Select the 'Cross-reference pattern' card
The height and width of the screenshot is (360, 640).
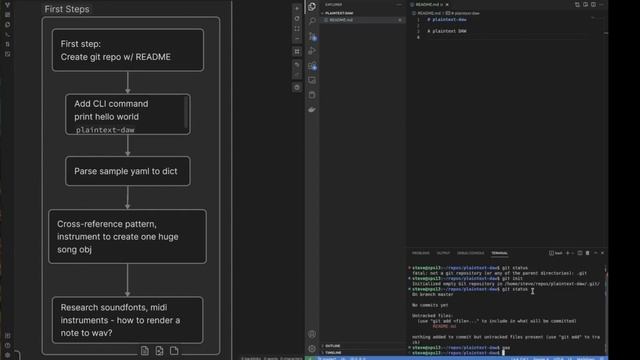[127, 237]
